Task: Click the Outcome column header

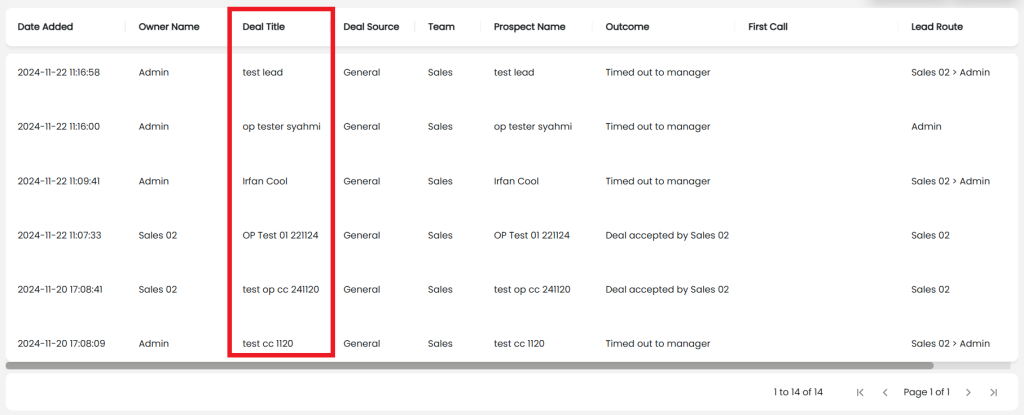Action: click(x=627, y=27)
